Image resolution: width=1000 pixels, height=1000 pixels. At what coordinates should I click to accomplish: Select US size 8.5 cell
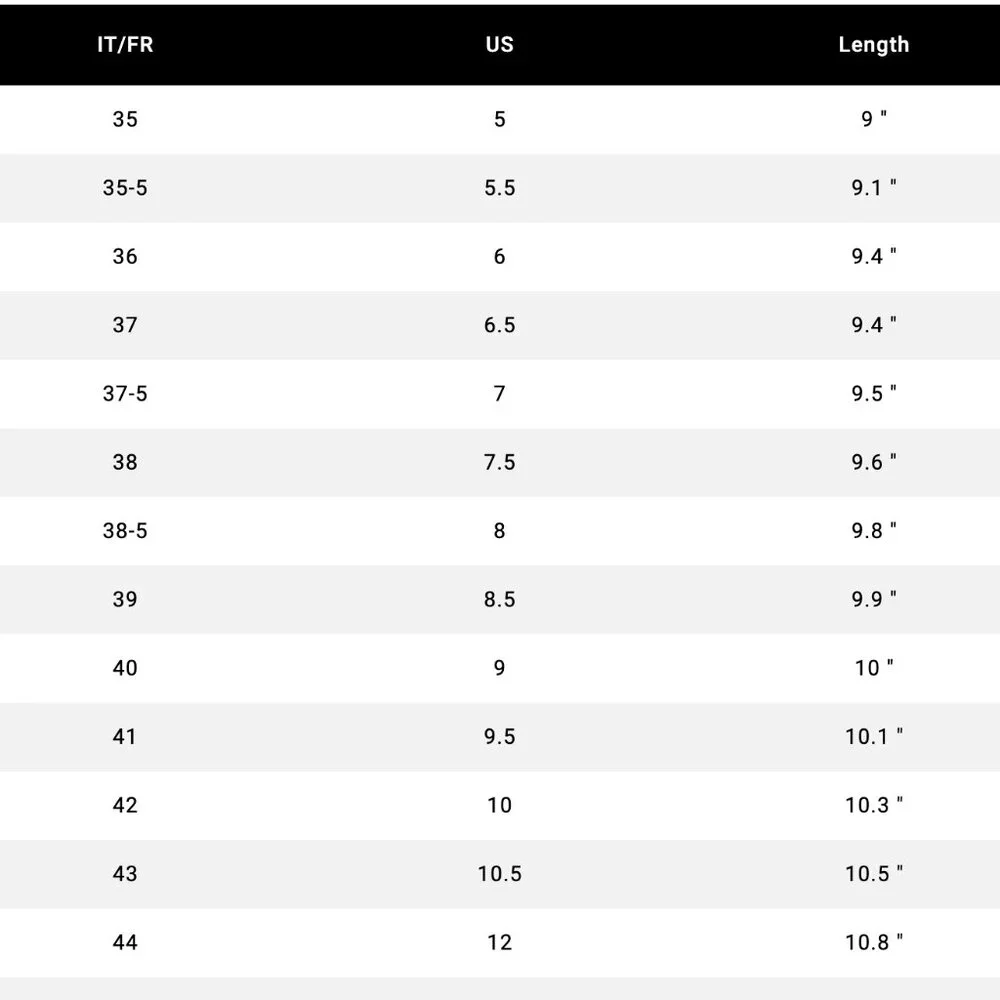[499, 600]
